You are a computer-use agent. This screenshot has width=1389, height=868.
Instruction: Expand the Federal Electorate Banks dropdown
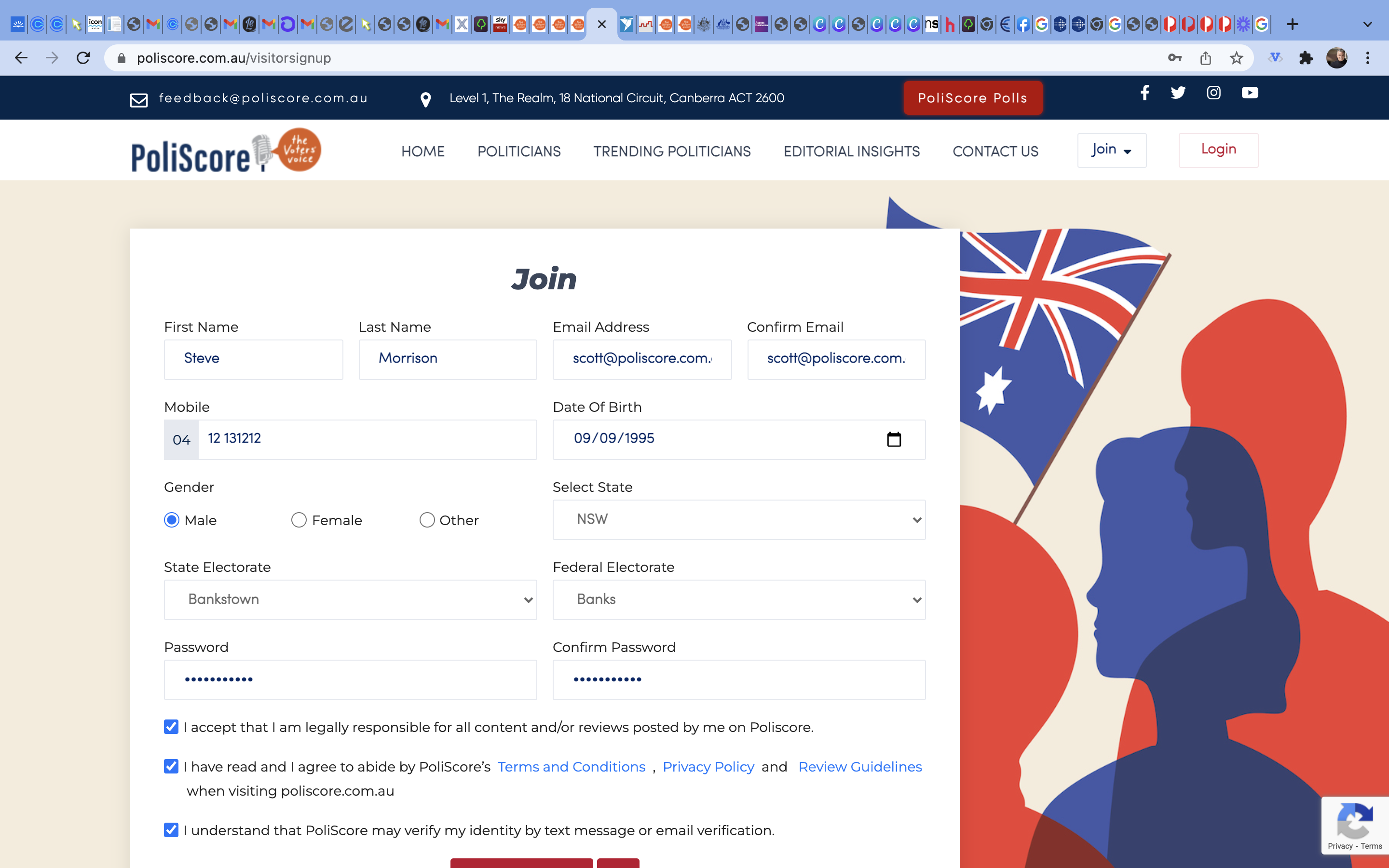(x=739, y=600)
